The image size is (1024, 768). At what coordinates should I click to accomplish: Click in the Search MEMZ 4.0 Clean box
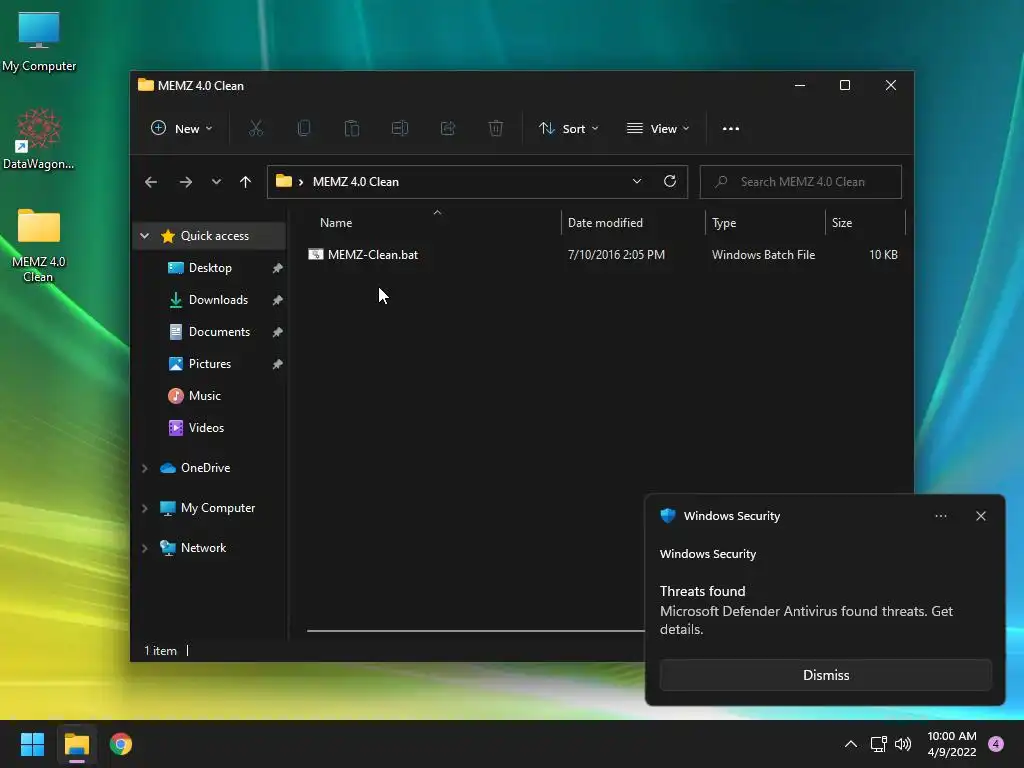[801, 182]
